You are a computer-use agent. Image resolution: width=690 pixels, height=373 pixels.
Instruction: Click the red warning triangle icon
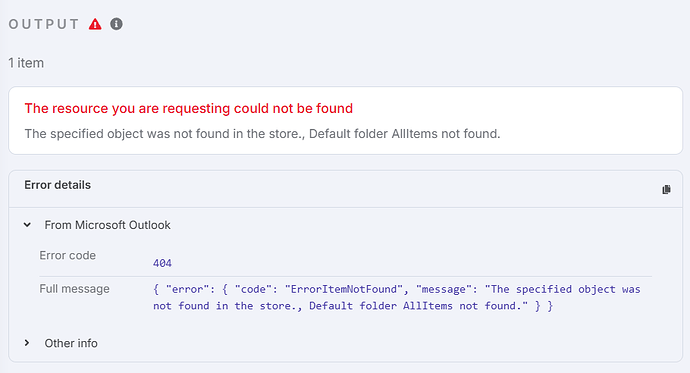(95, 24)
